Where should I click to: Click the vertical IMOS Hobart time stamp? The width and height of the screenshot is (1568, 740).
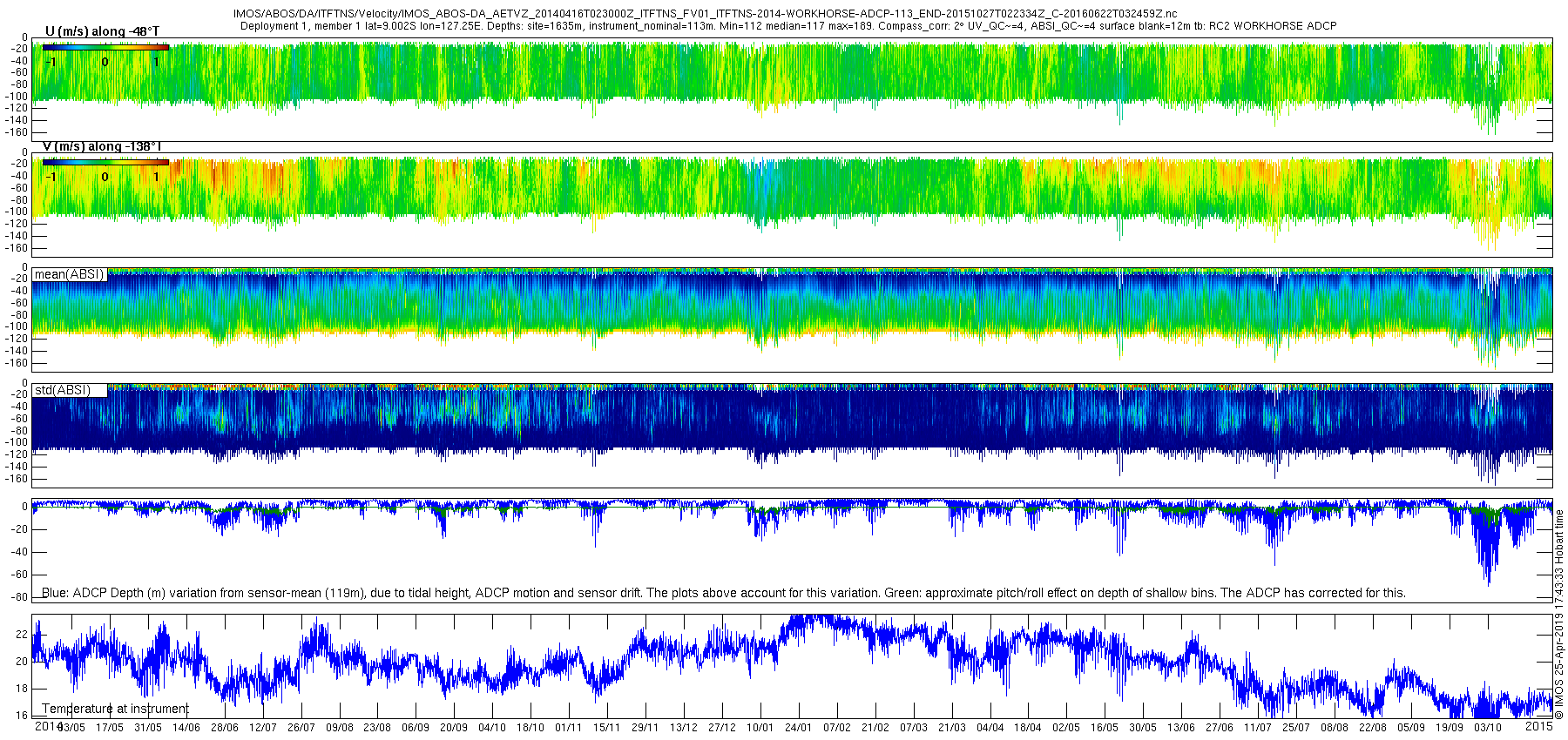coord(1559,614)
